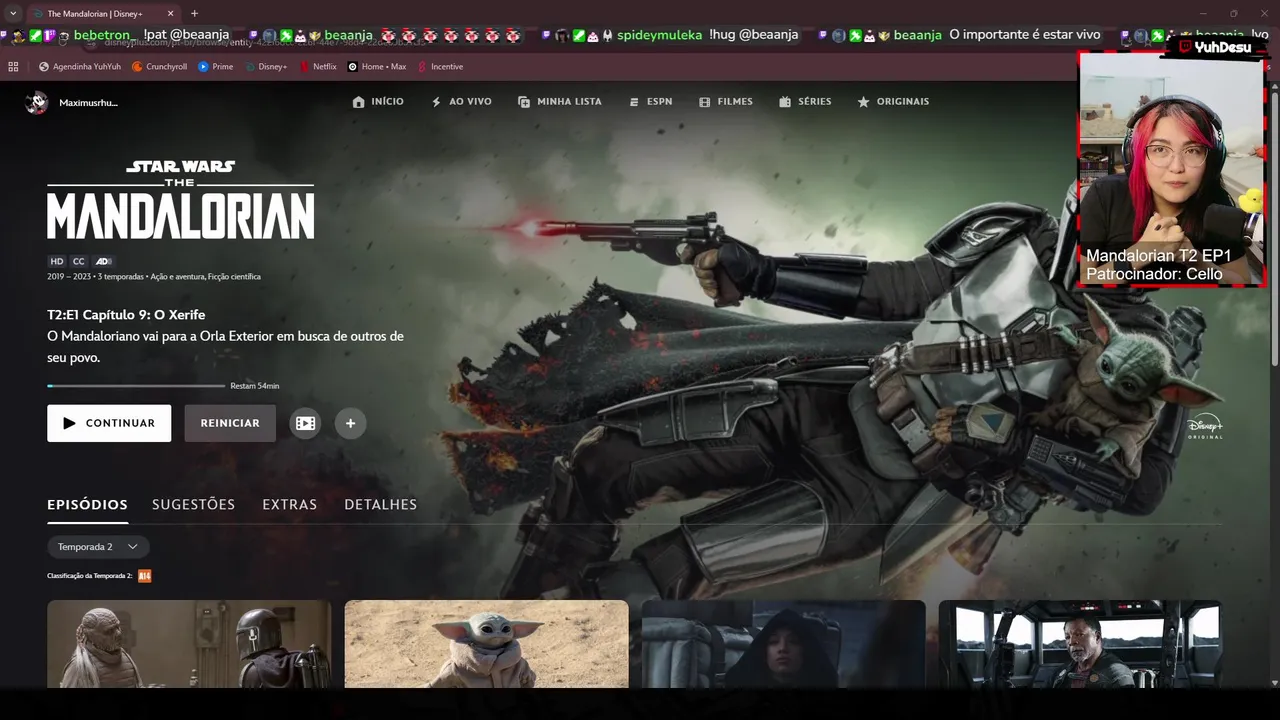Open the episode thumbnail showing Baby Yoda

click(486, 644)
